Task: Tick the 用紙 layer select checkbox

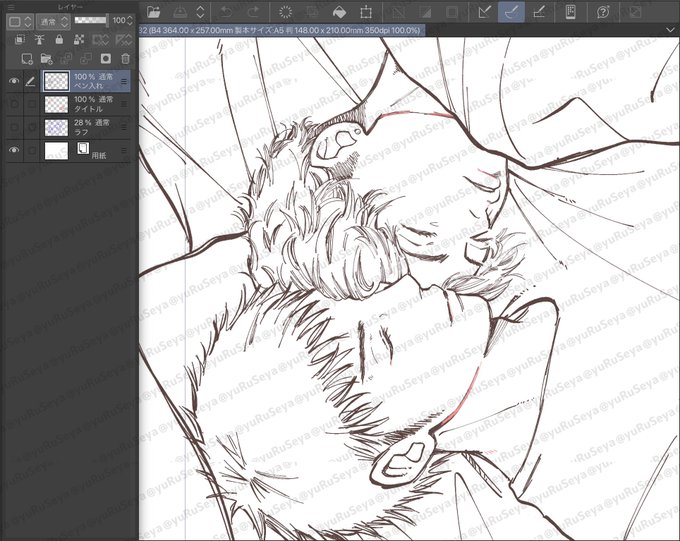Action: [x=31, y=151]
